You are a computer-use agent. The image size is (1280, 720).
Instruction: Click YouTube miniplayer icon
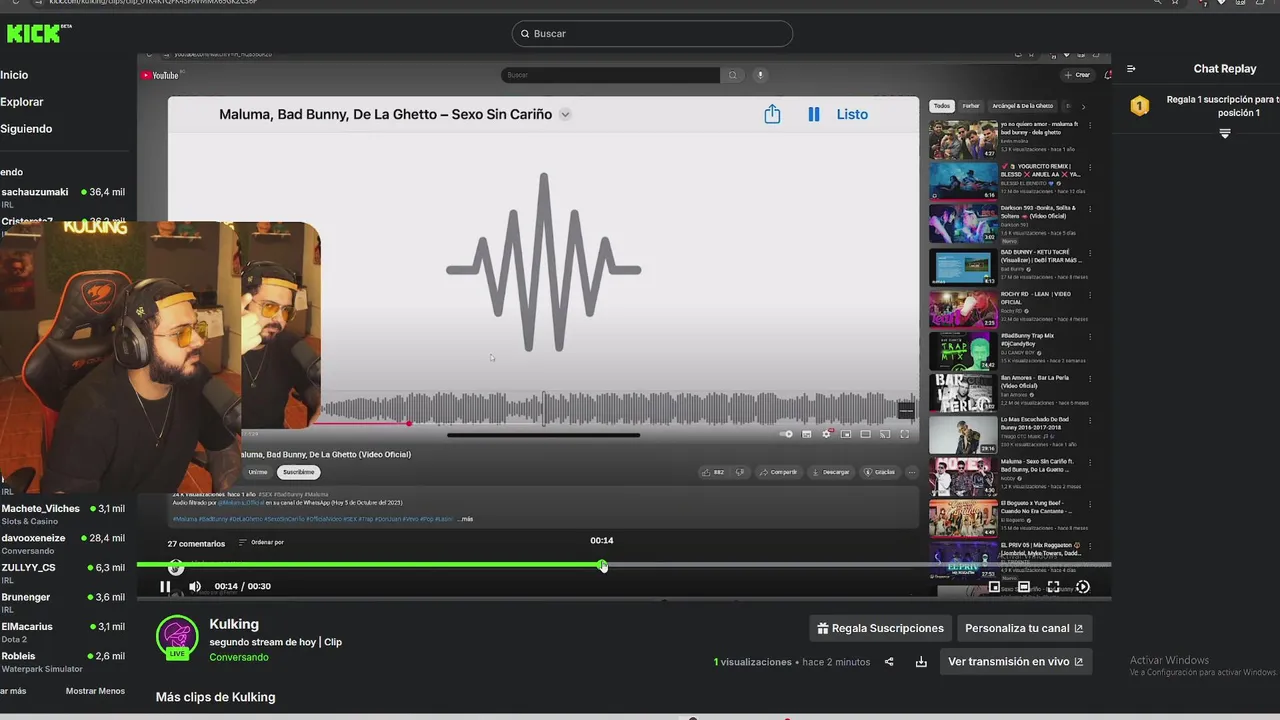coord(846,434)
